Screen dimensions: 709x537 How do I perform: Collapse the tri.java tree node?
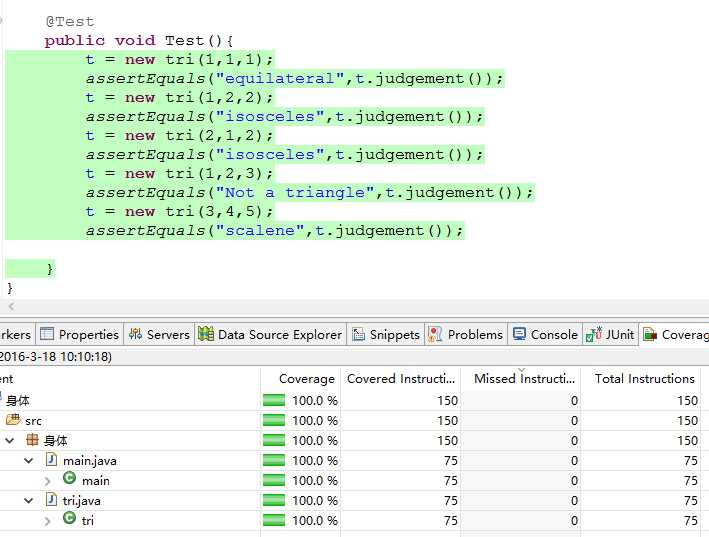point(28,500)
